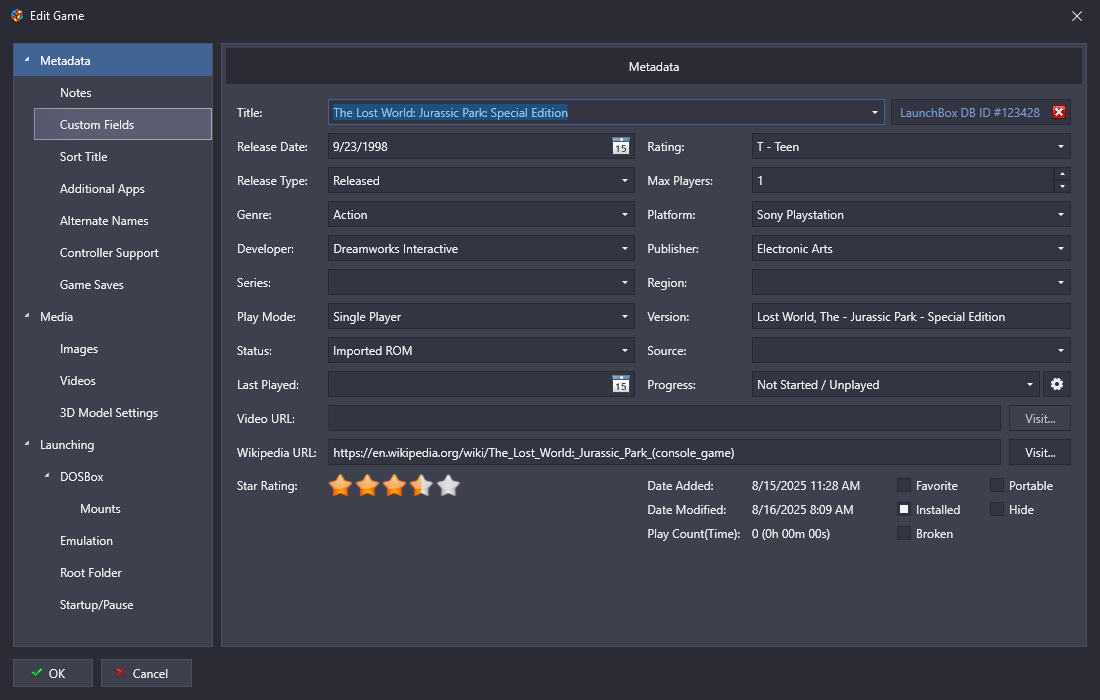Screen dimensions: 1100x700
Task: Open the Genre dropdown
Action: pos(481,215)
